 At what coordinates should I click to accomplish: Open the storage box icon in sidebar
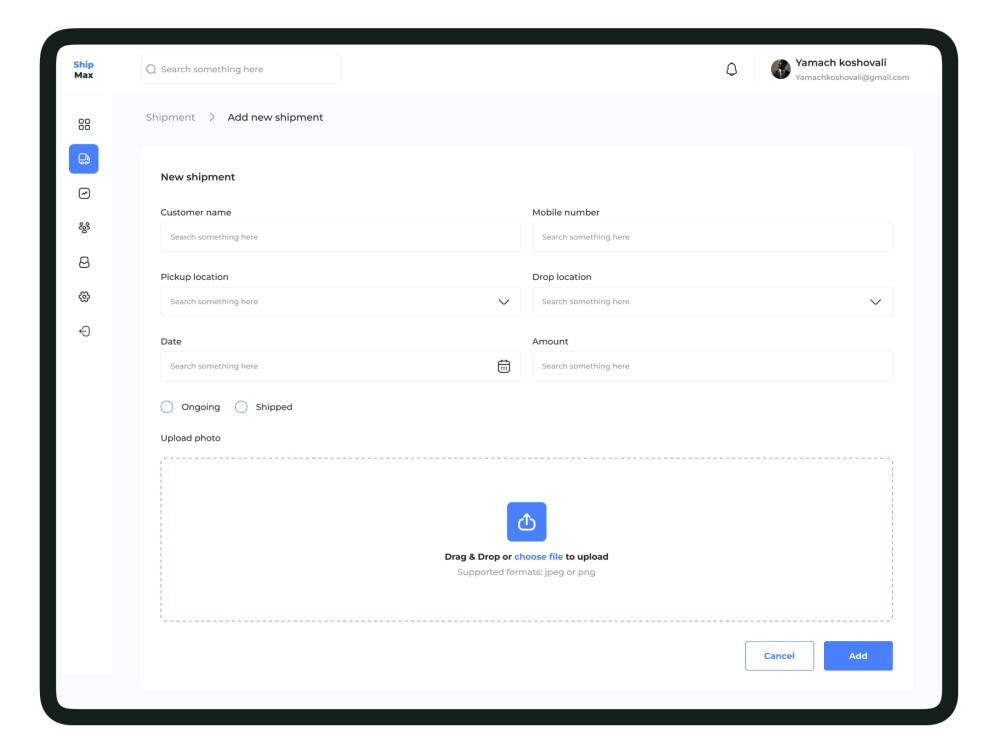[84, 262]
